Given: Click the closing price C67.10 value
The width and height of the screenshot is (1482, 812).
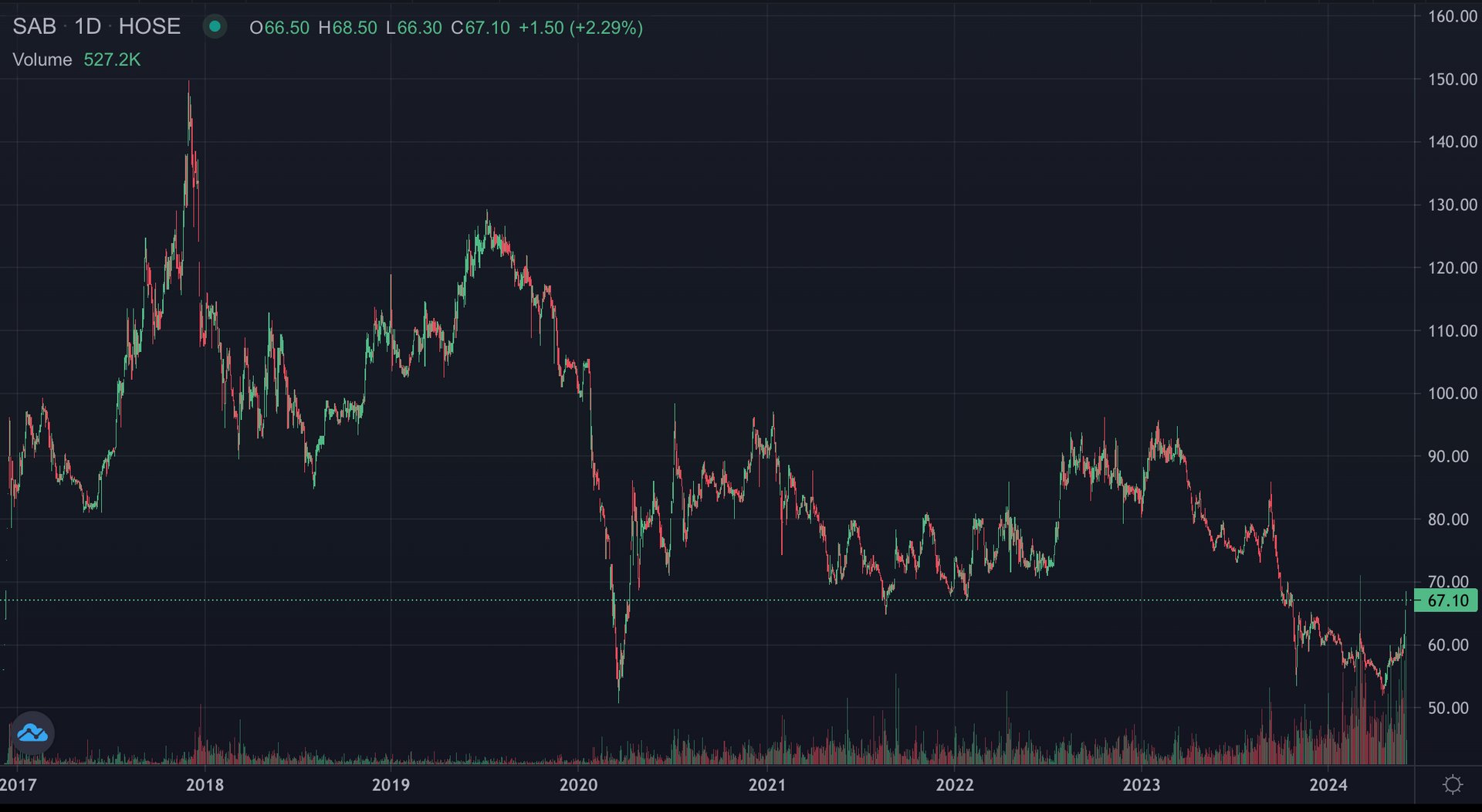Looking at the screenshot, I should [x=480, y=28].
